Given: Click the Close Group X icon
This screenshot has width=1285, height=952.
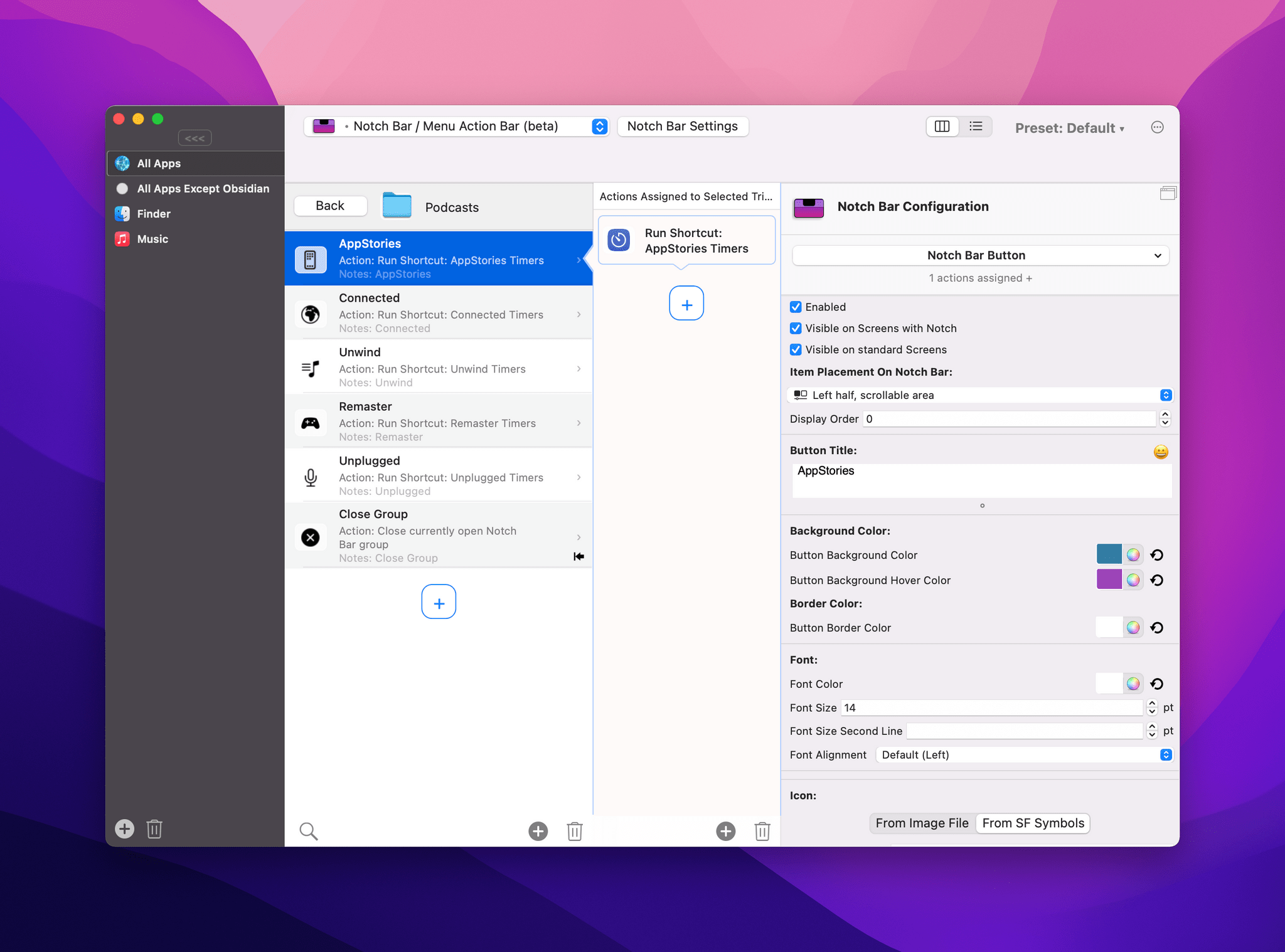Looking at the screenshot, I should coord(311,537).
